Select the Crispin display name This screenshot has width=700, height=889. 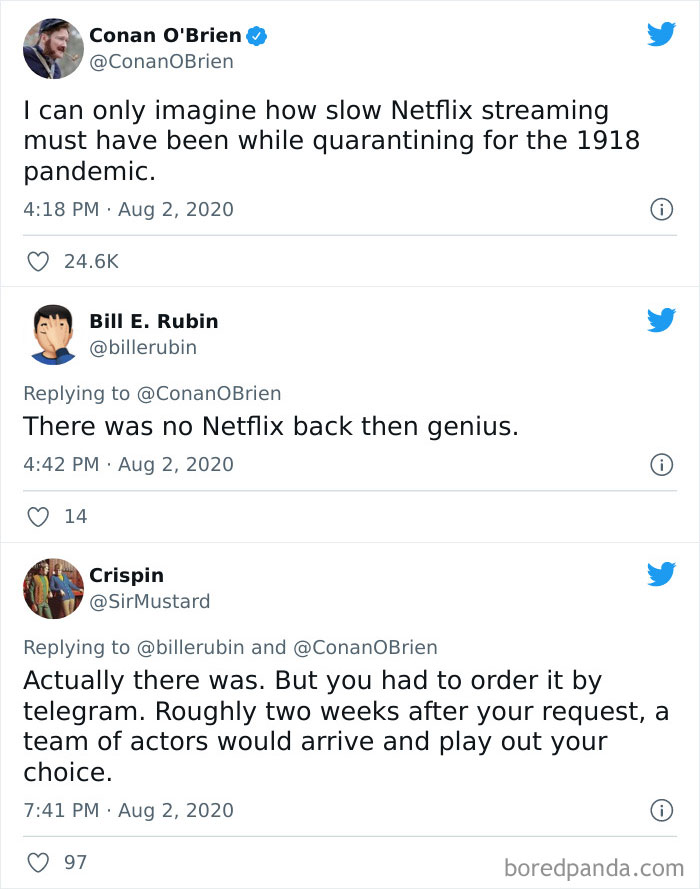pyautogui.click(x=127, y=575)
